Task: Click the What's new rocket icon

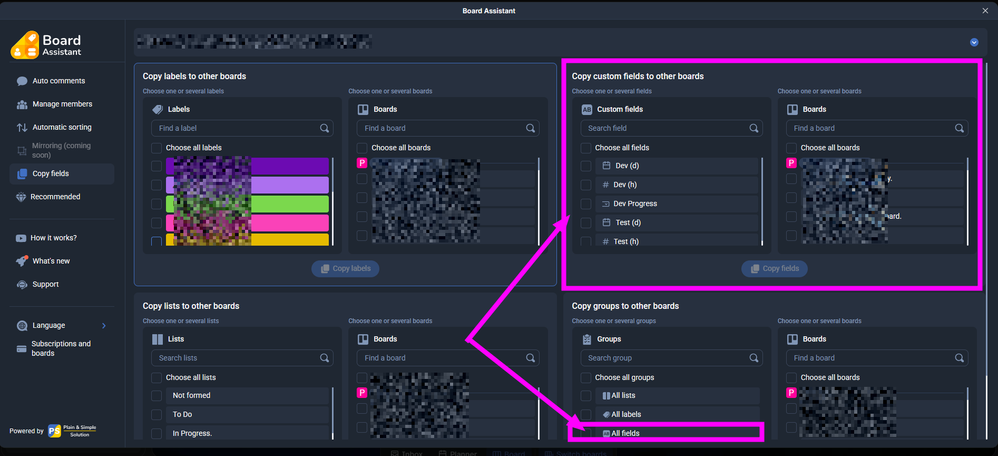Action: [x=22, y=261]
